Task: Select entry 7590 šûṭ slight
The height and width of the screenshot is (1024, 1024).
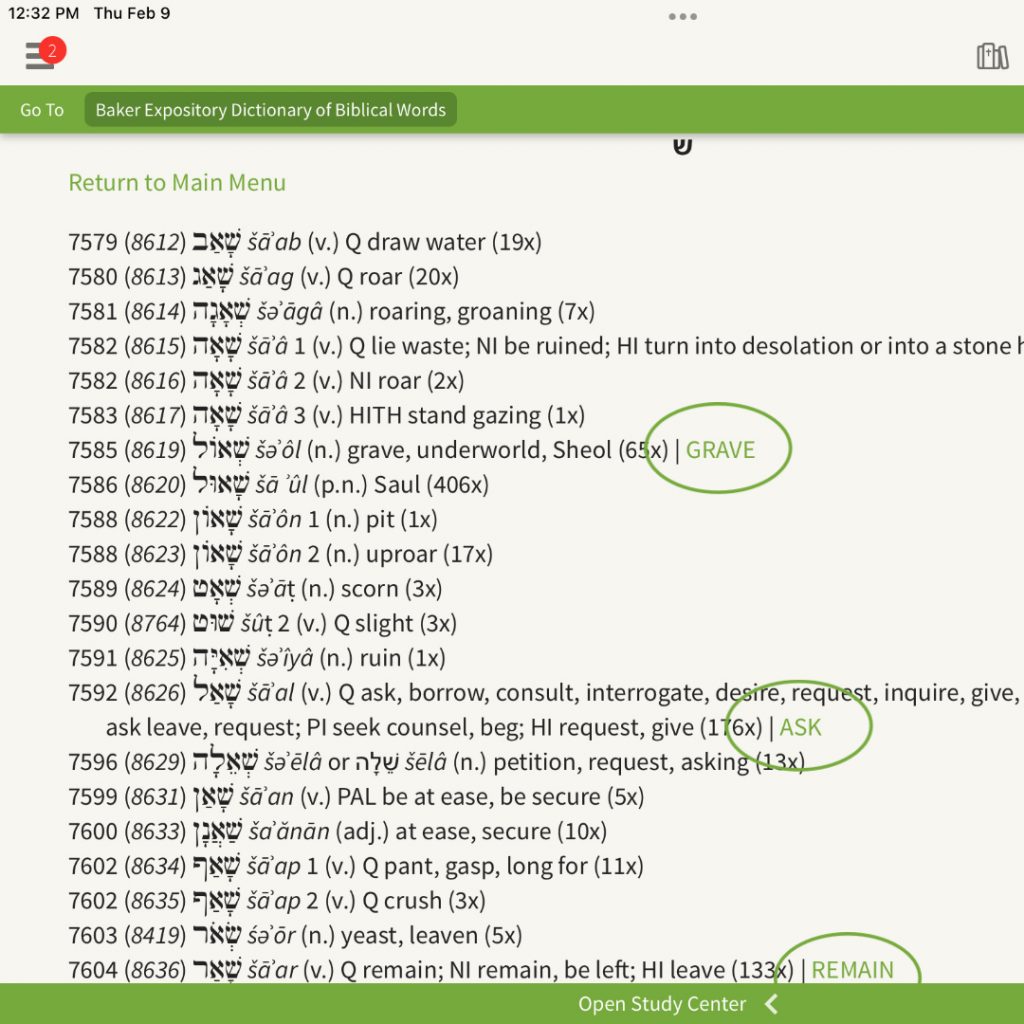Action: pos(263,623)
